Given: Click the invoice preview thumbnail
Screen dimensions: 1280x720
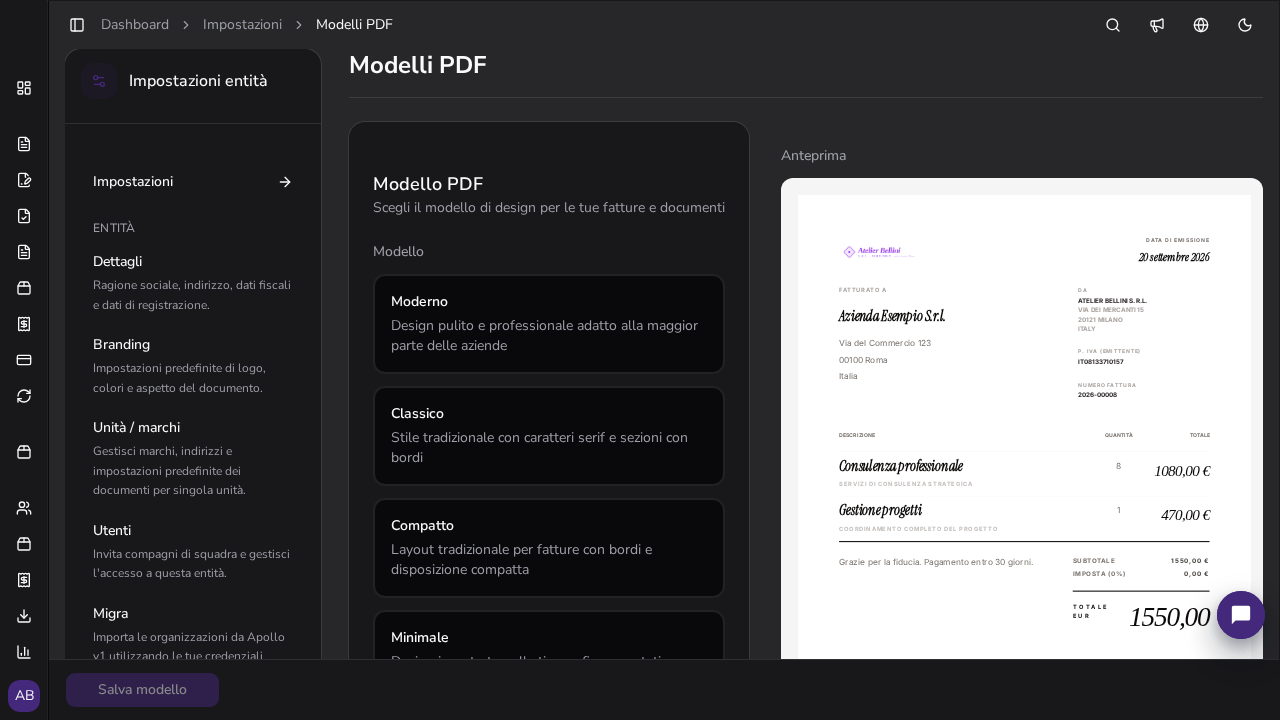Looking at the screenshot, I should tap(1022, 419).
